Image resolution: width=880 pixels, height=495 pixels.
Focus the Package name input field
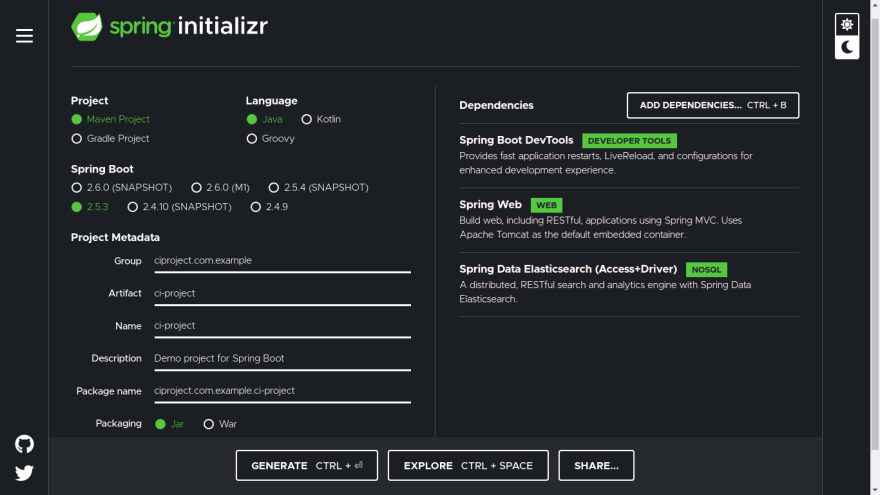(x=282, y=391)
